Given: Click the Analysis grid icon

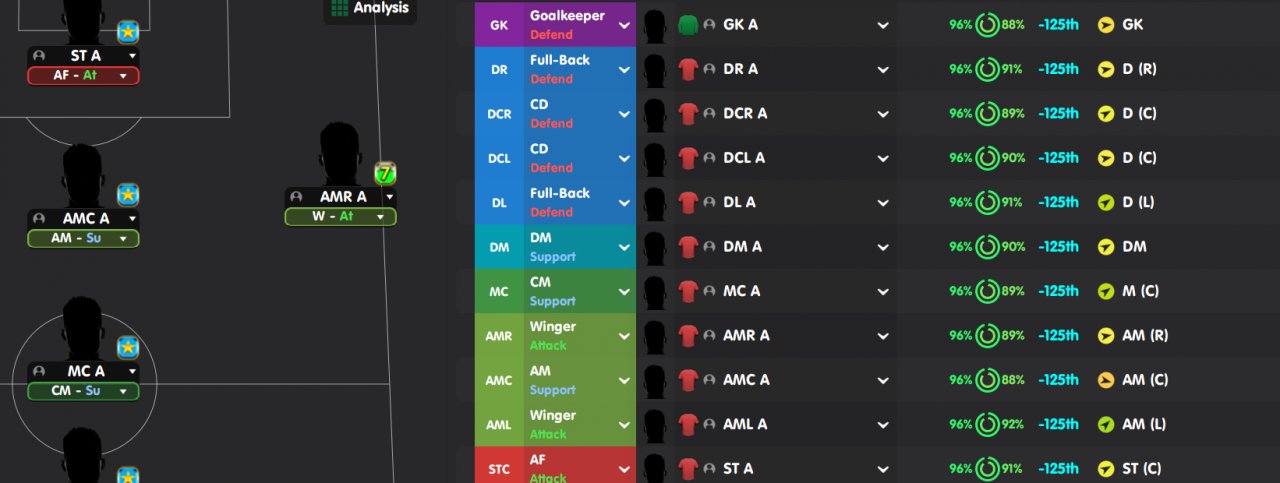Looking at the screenshot, I should click(x=339, y=8).
